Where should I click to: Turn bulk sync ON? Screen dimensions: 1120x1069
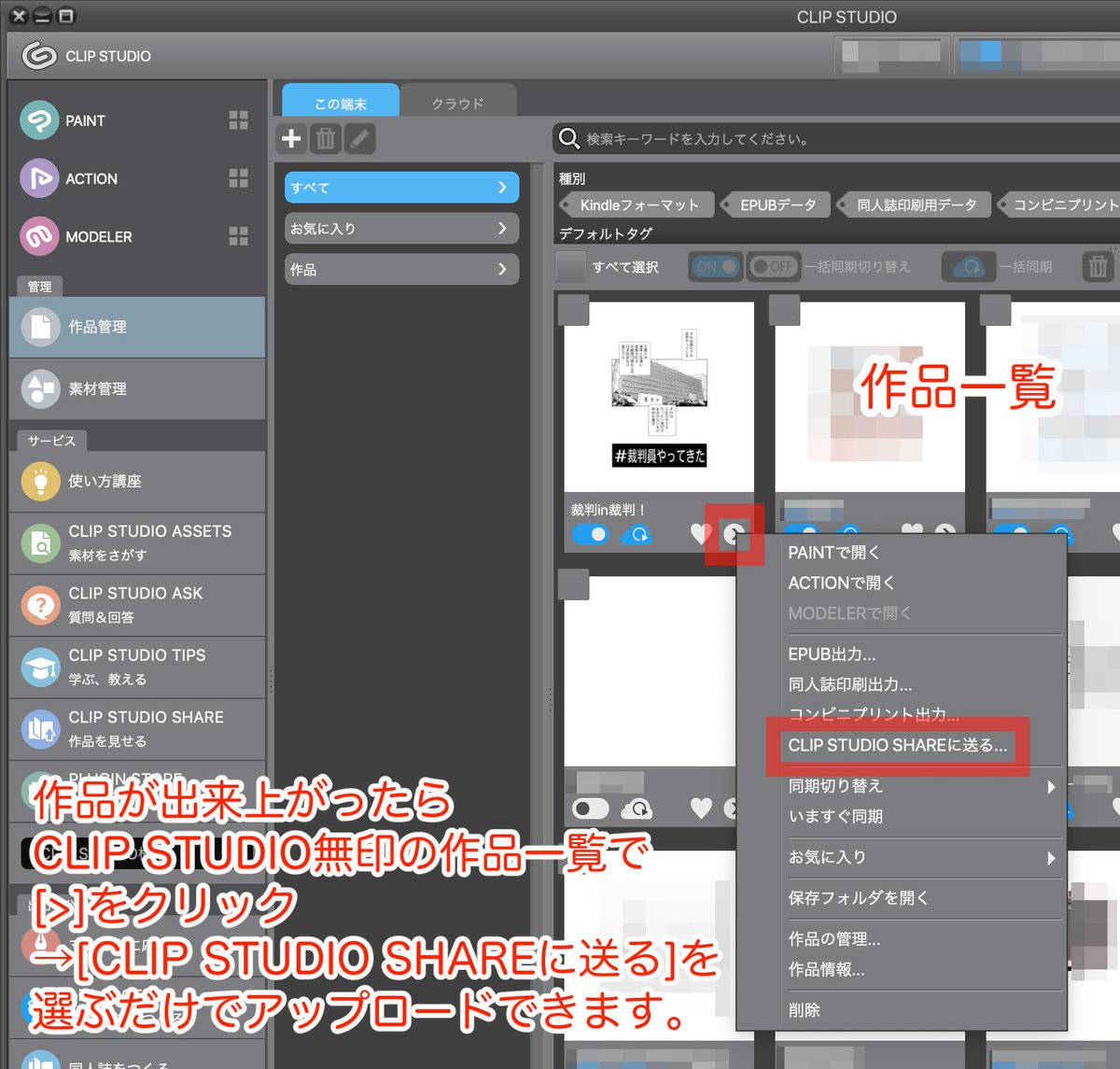click(x=716, y=267)
